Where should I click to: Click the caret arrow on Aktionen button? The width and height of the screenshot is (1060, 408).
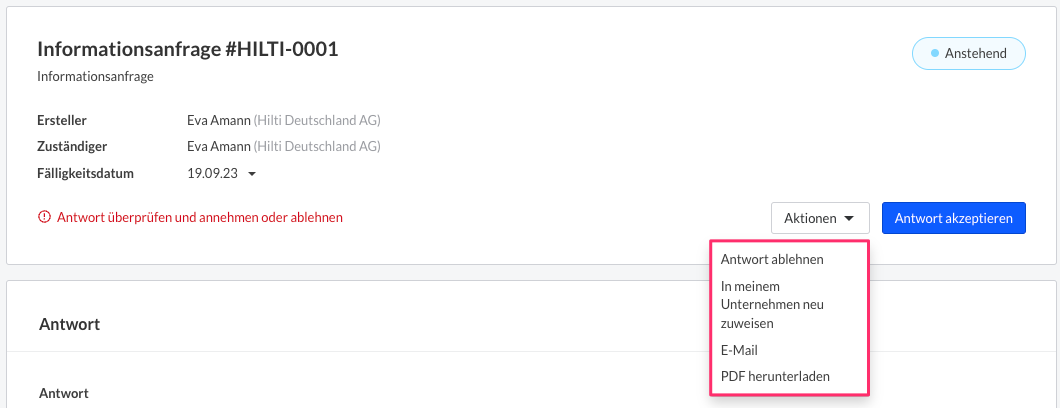click(849, 218)
